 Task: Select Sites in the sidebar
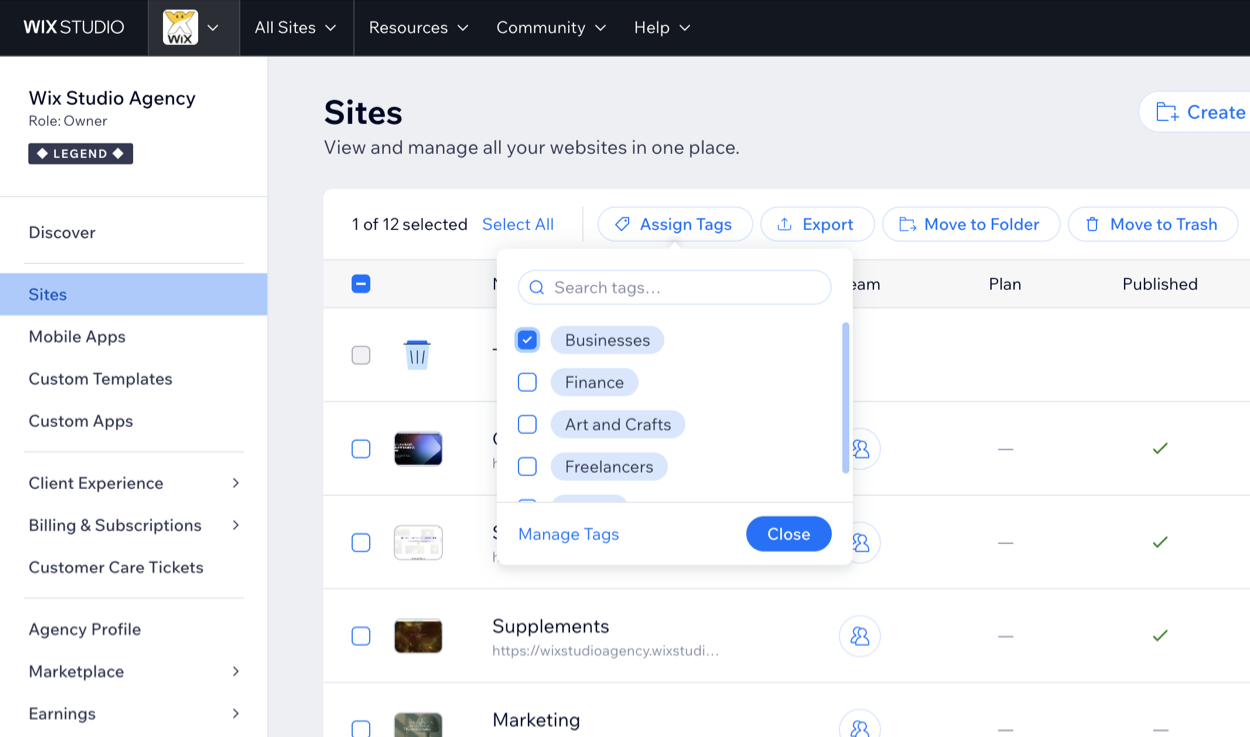click(133, 294)
